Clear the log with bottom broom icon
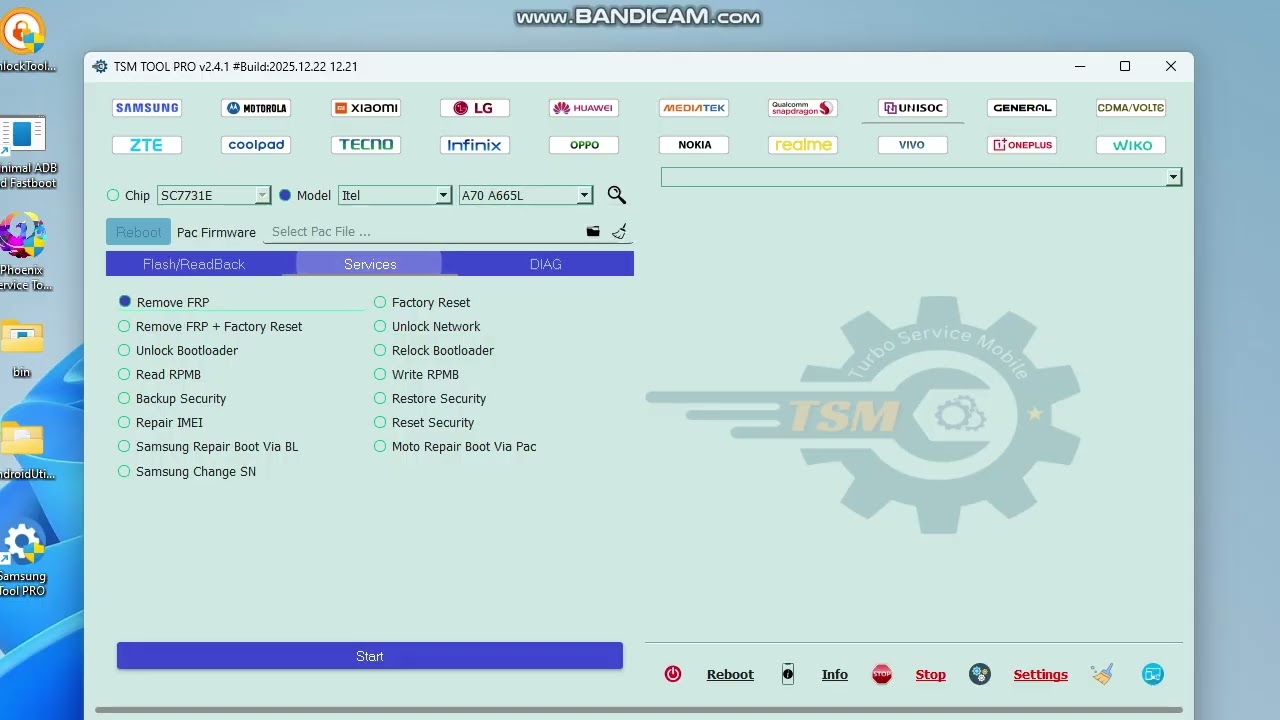 [x=1103, y=674]
